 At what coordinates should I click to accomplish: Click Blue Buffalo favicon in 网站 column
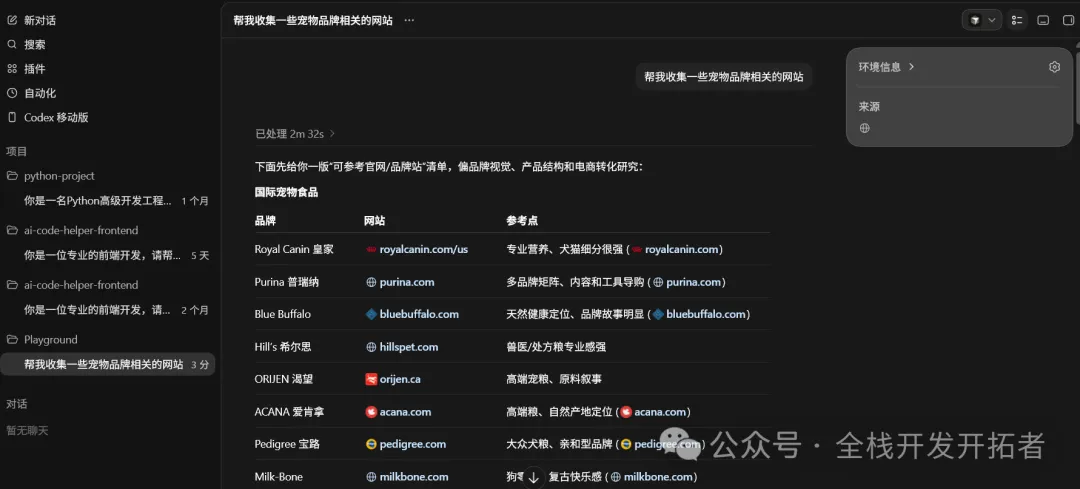[x=371, y=314]
